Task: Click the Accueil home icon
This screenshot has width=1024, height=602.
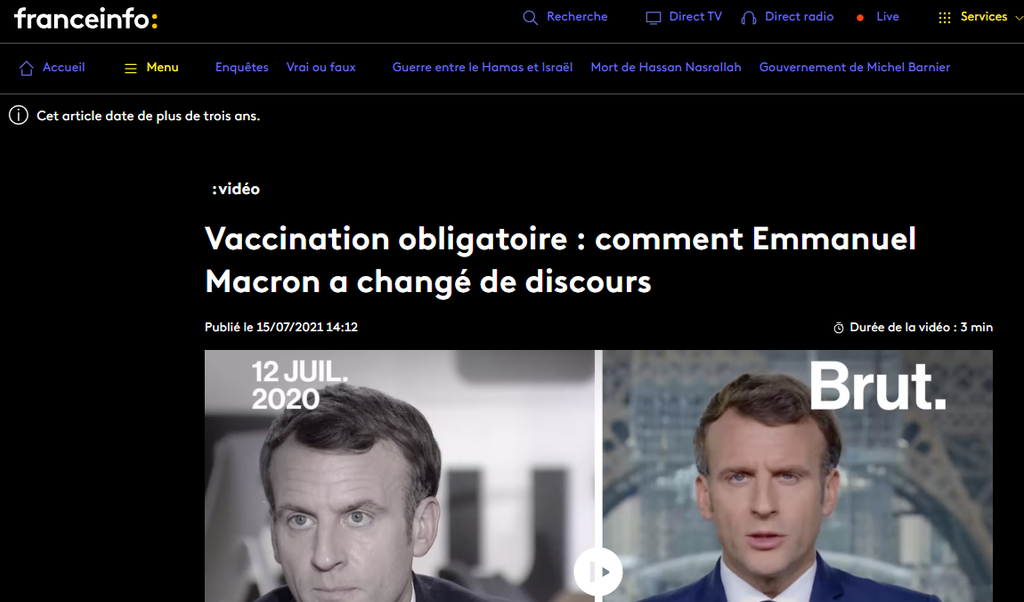Action: (x=27, y=68)
